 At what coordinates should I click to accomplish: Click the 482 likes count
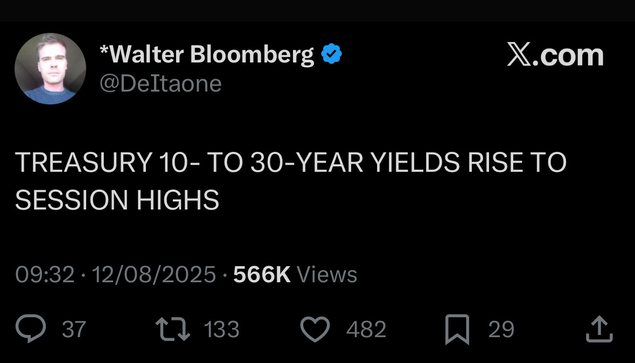click(x=366, y=329)
